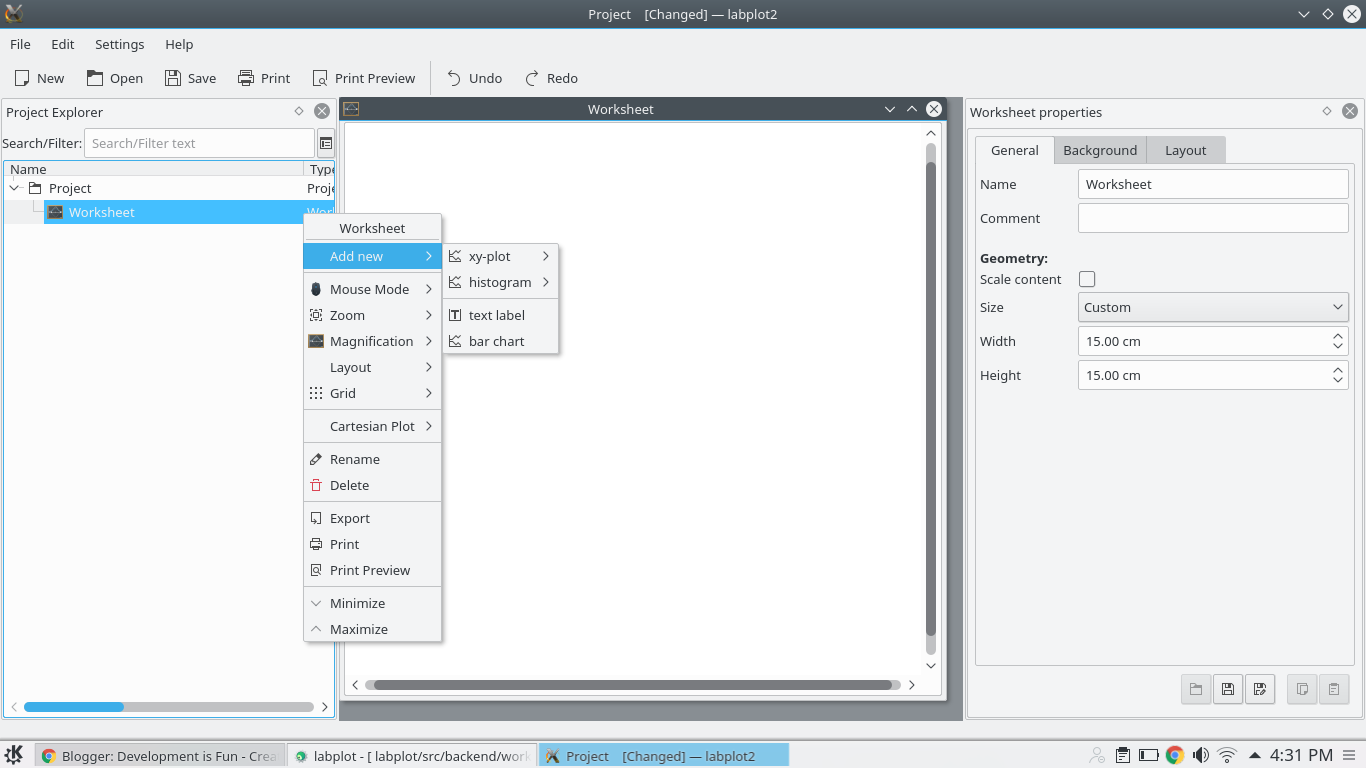The height and width of the screenshot is (768, 1366).
Task: Expand the Mouse Mode submenu arrow
Action: click(429, 289)
